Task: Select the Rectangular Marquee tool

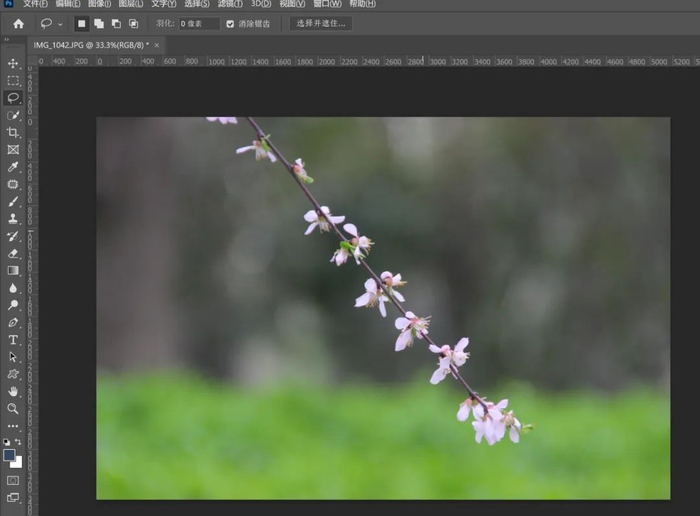Action: 13,81
